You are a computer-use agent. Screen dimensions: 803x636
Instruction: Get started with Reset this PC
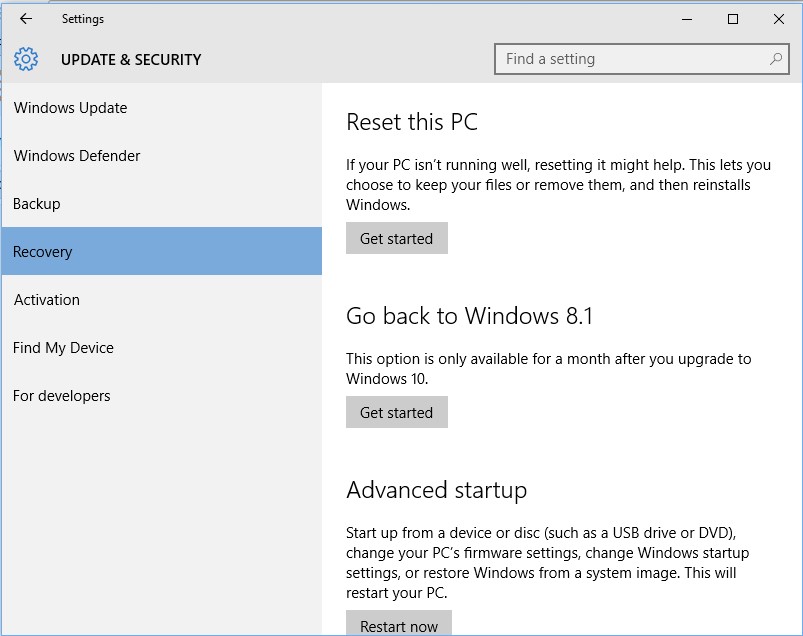(397, 238)
